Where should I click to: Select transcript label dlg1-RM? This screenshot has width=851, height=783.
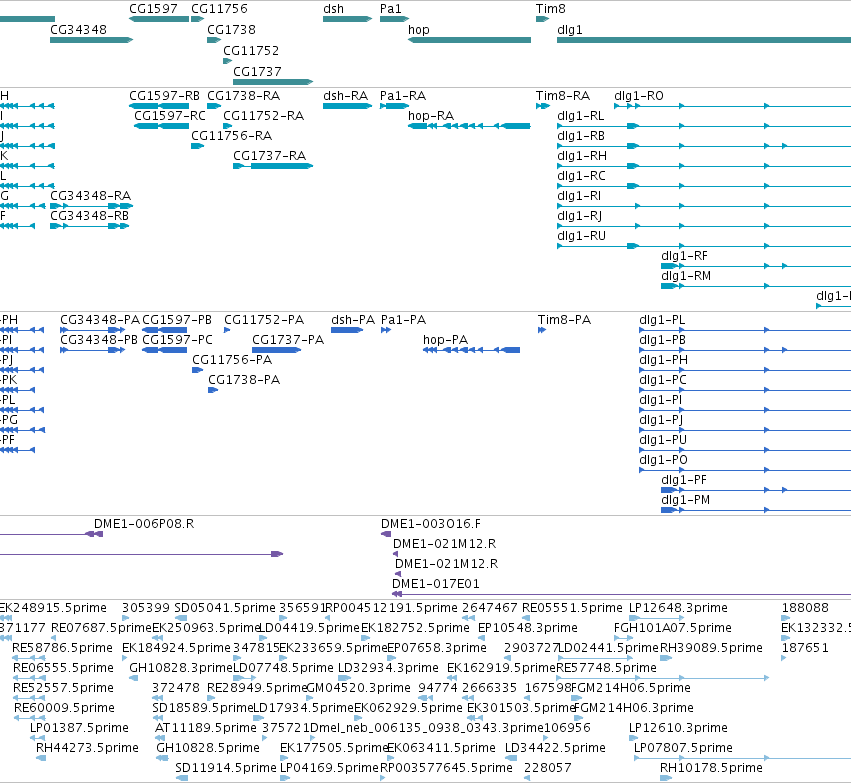coord(686,276)
